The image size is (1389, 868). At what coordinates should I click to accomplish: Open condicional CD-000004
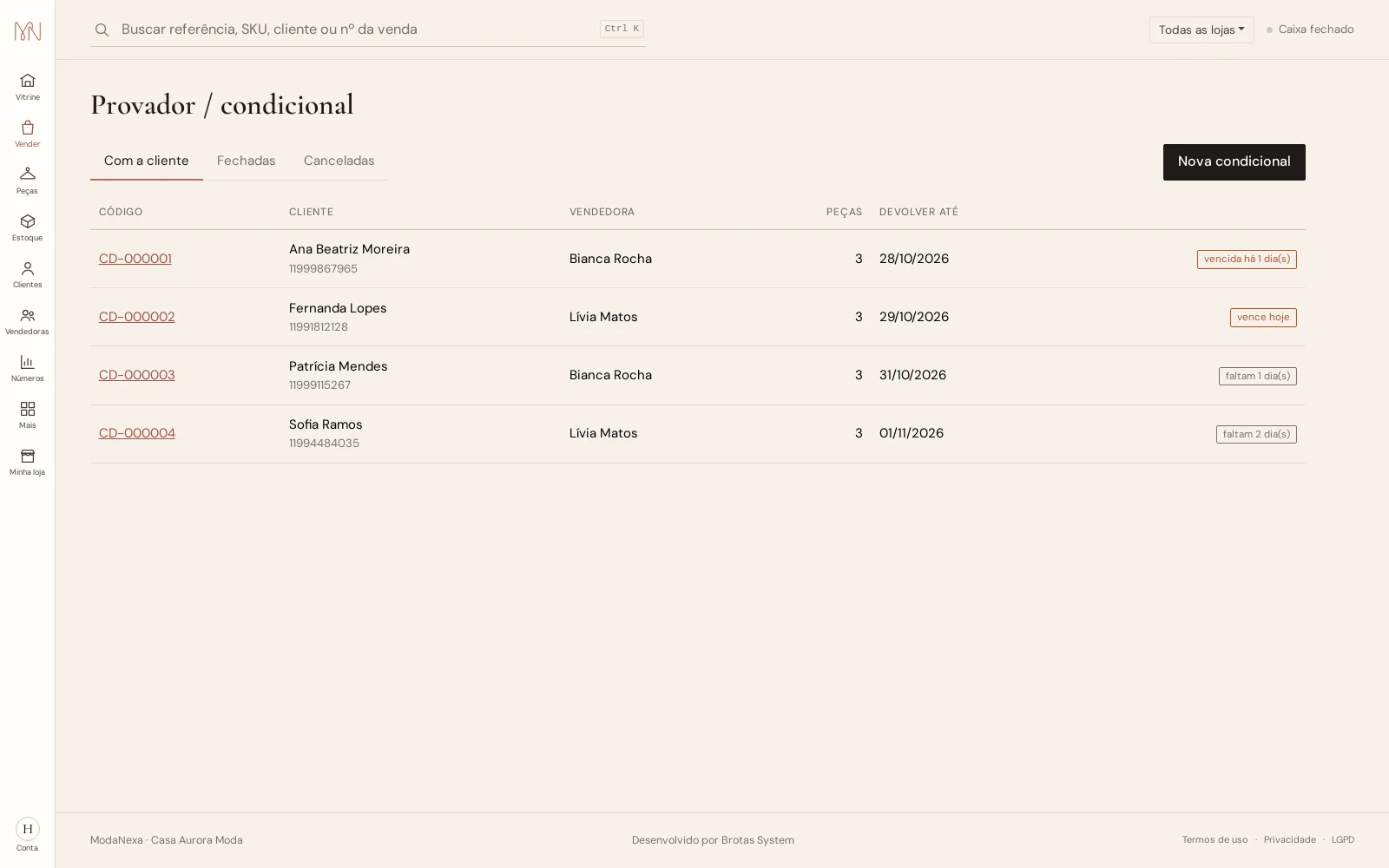137,433
